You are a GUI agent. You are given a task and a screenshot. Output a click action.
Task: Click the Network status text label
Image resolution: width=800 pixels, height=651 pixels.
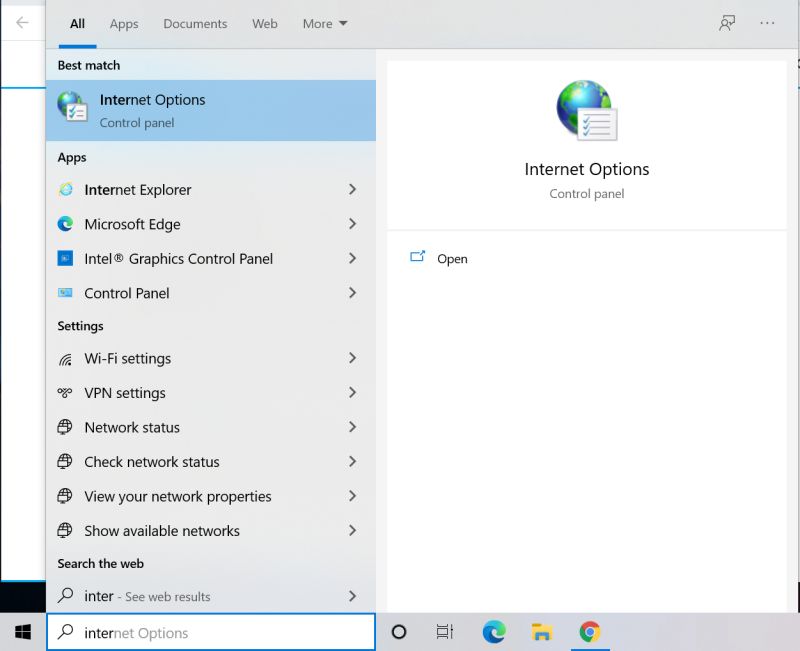point(132,428)
